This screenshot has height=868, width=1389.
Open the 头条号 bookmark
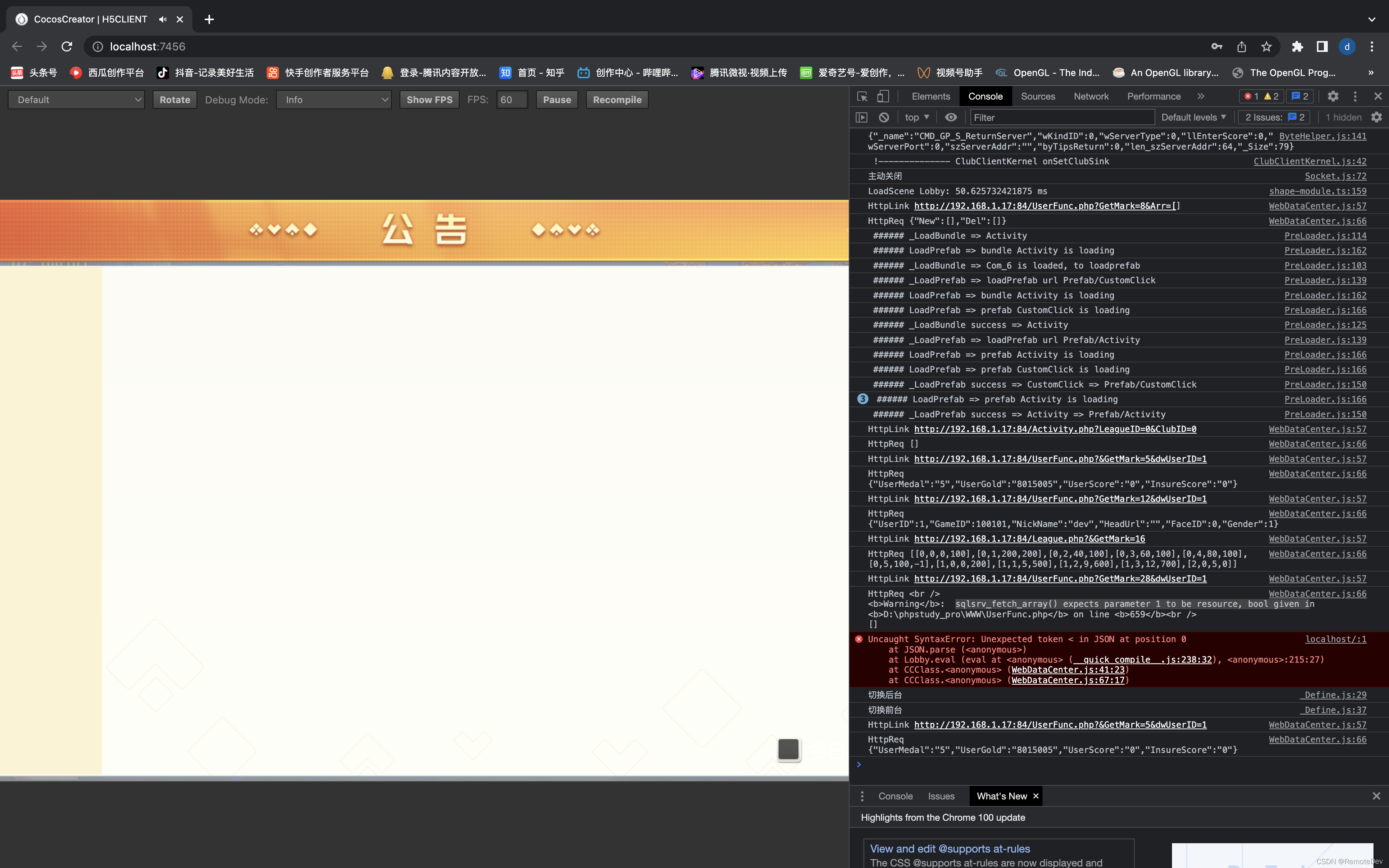point(34,72)
